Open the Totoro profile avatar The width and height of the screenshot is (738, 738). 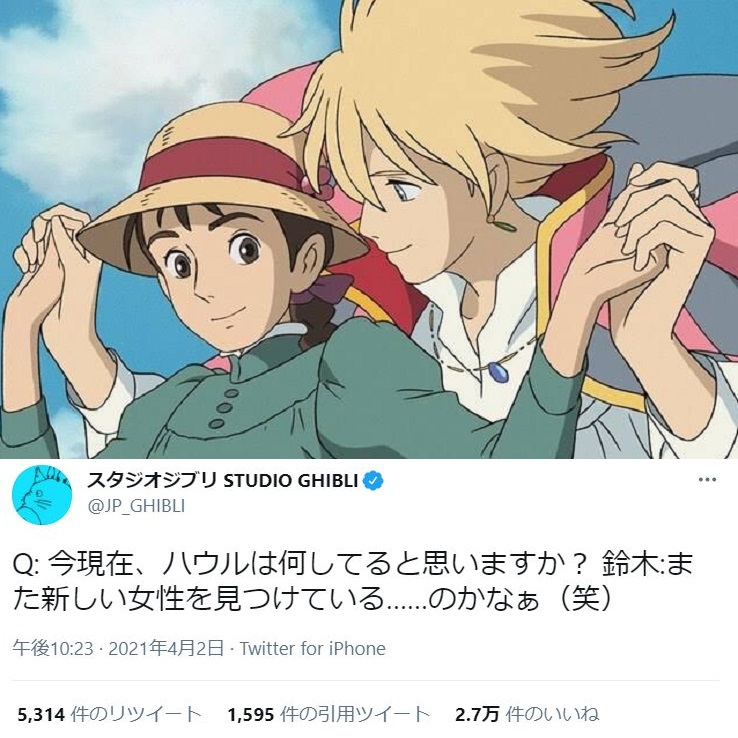(42, 495)
